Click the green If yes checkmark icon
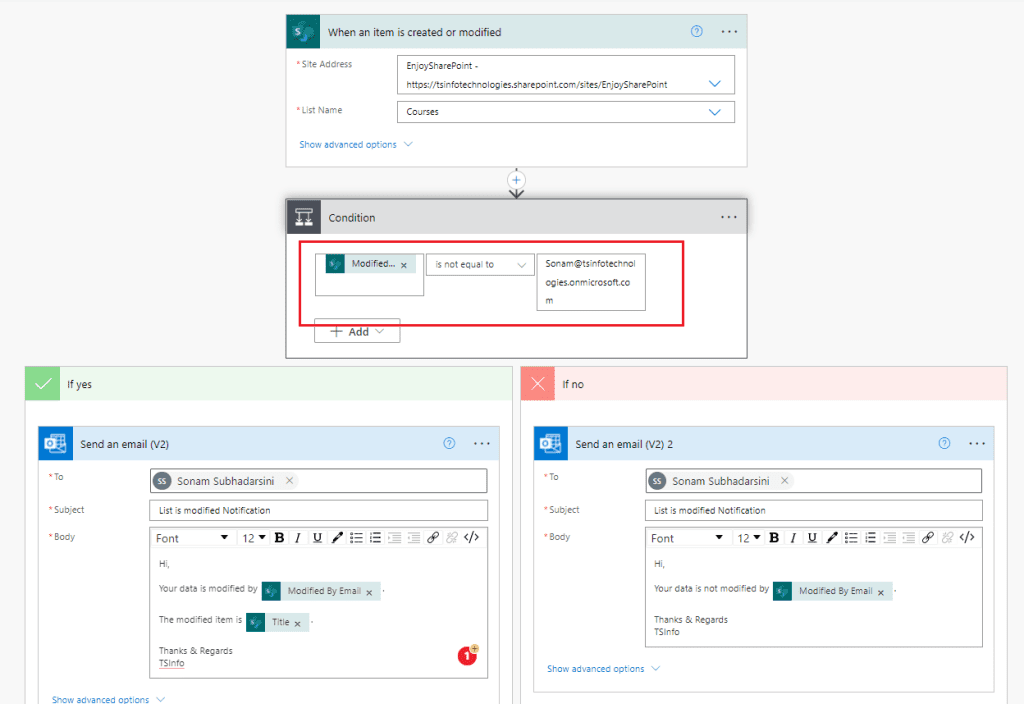 (x=42, y=383)
